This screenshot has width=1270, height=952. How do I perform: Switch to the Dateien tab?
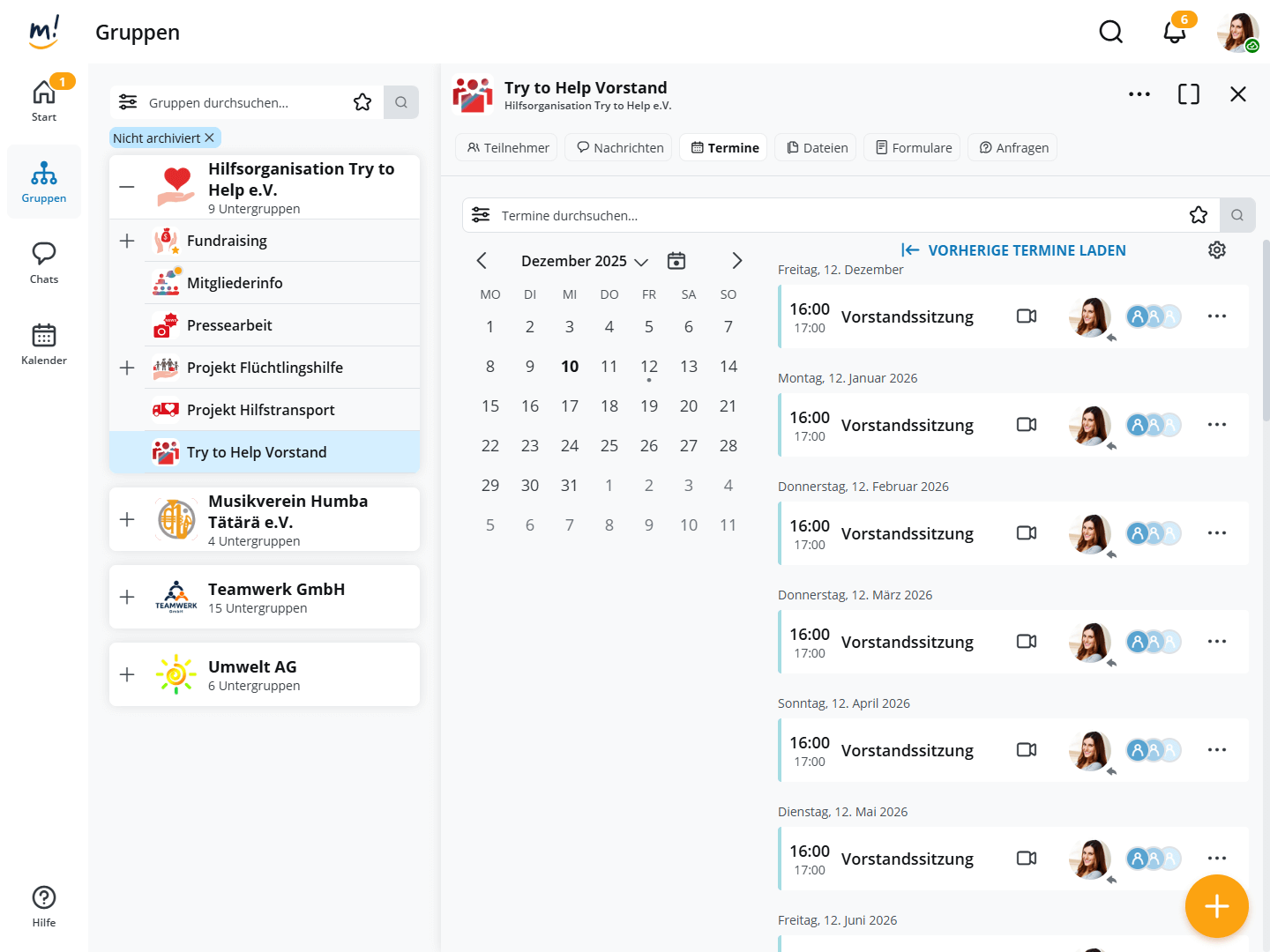click(x=818, y=148)
